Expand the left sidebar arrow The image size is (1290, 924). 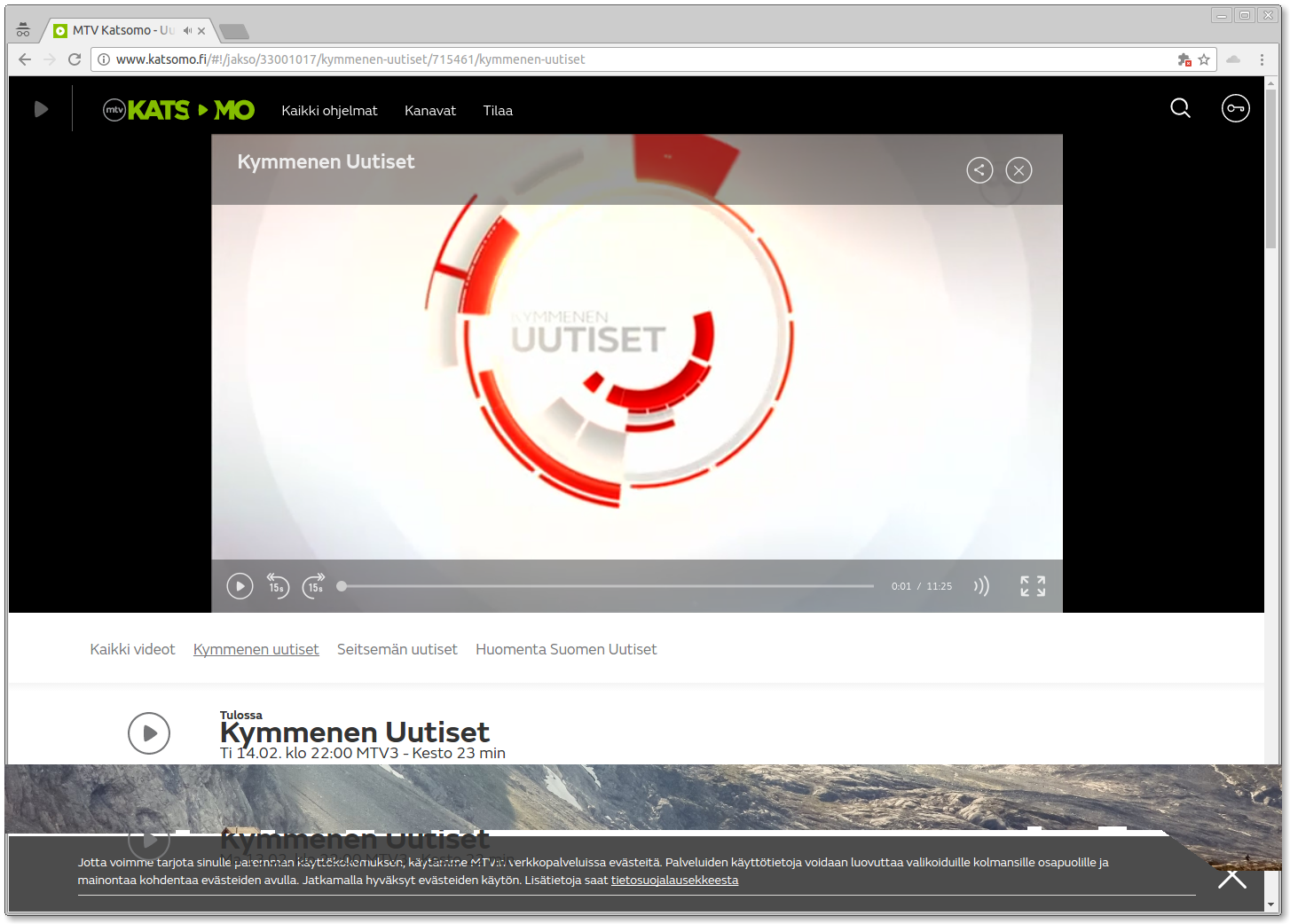pyautogui.click(x=41, y=109)
